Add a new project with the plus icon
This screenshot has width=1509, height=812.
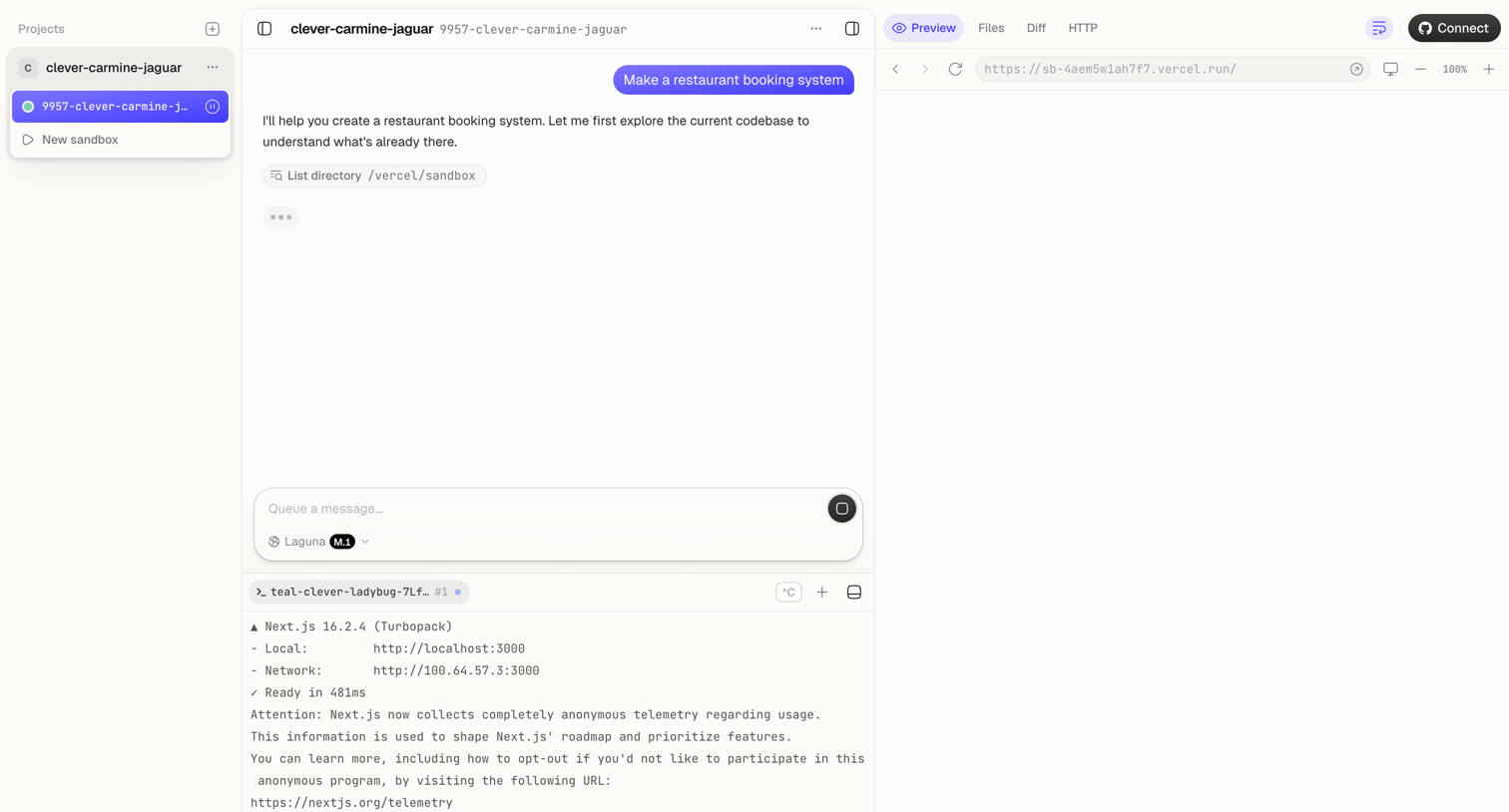tap(213, 29)
